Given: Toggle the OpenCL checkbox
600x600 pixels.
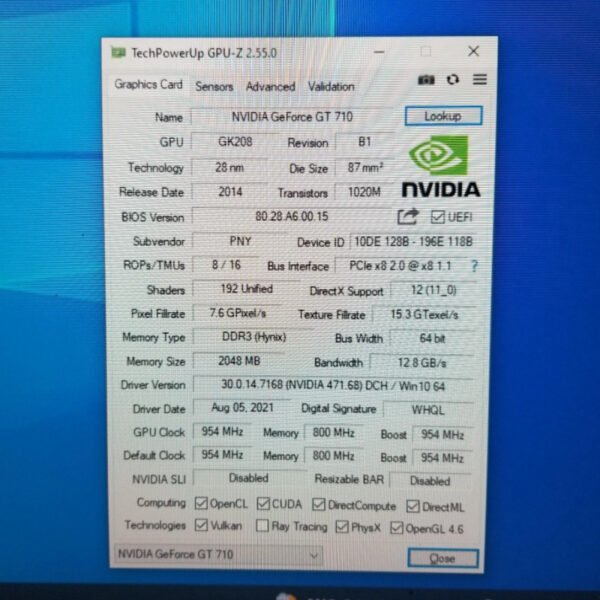Looking at the screenshot, I should click(201, 503).
